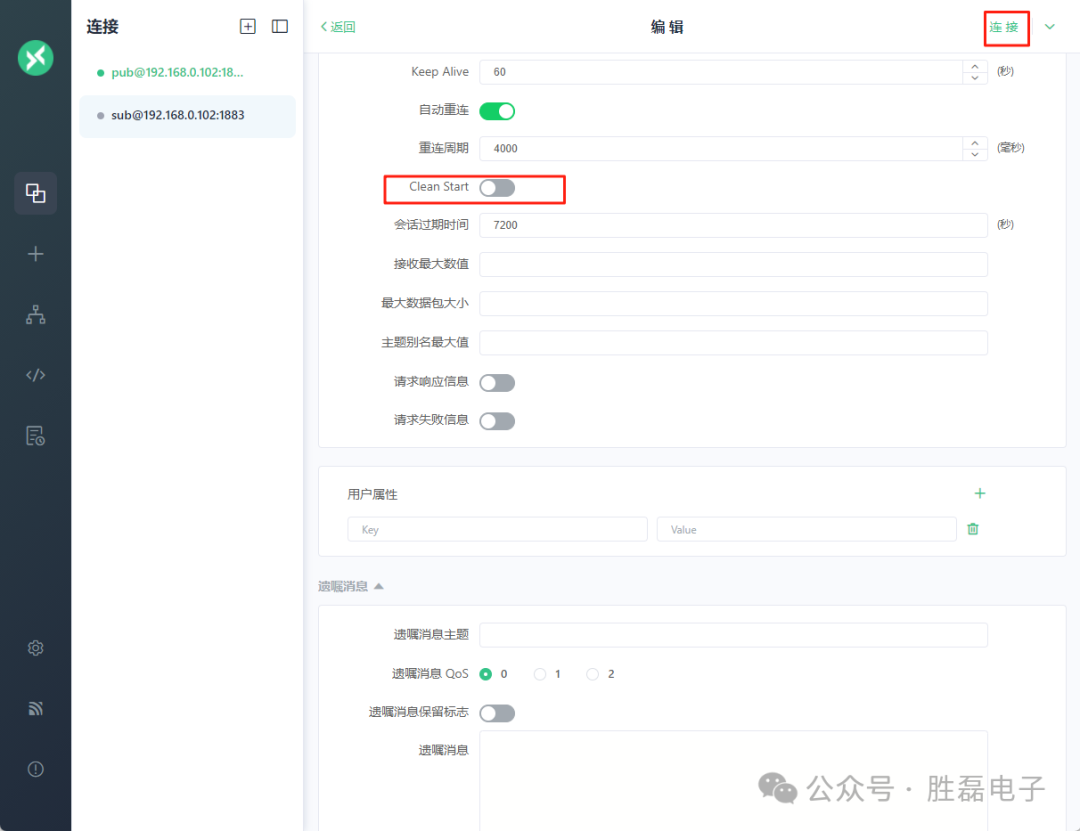The width and height of the screenshot is (1080, 831).
Task: Open the About info icon
Action: (x=35, y=769)
